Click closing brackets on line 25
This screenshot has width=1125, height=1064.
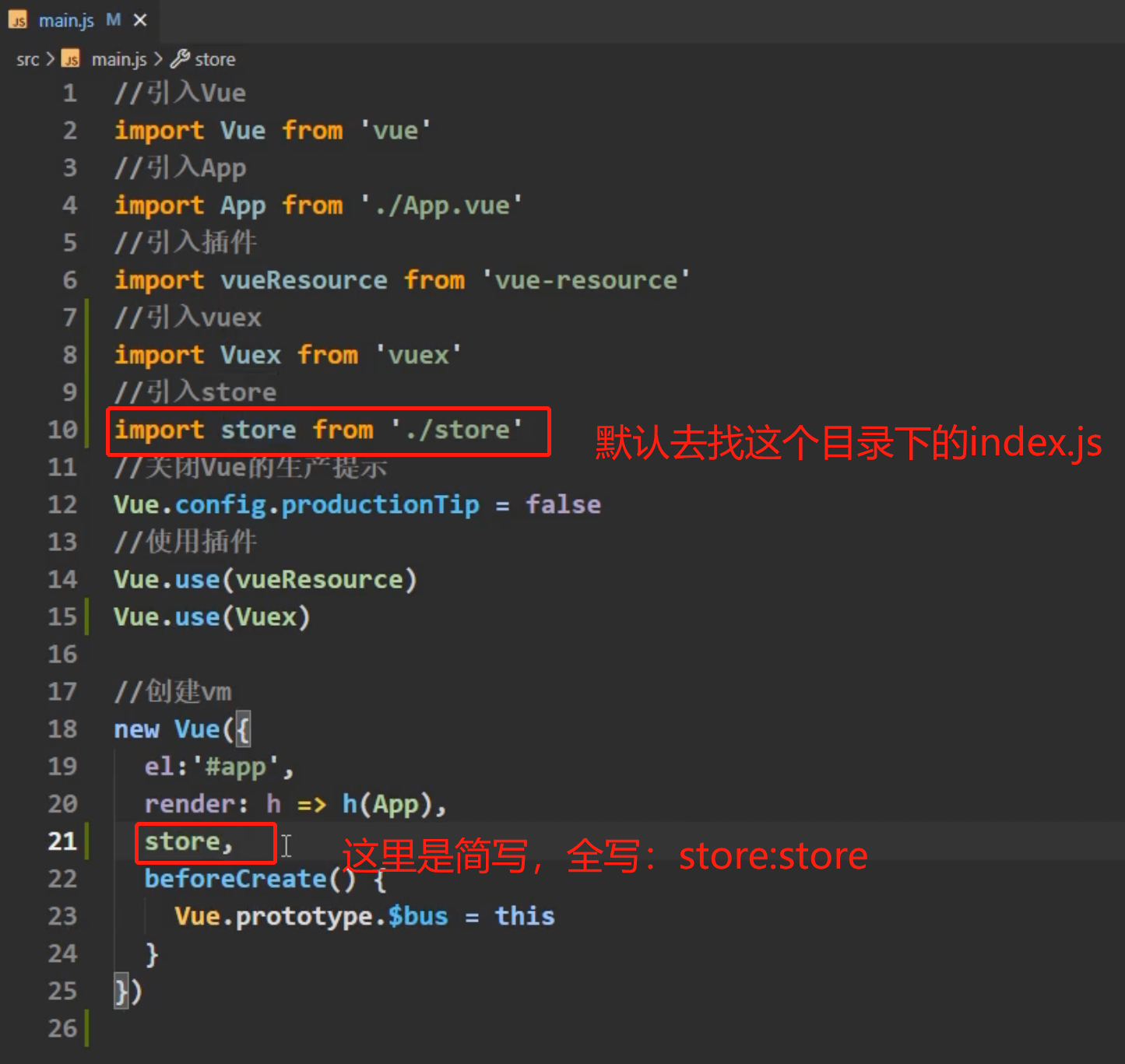tap(128, 991)
